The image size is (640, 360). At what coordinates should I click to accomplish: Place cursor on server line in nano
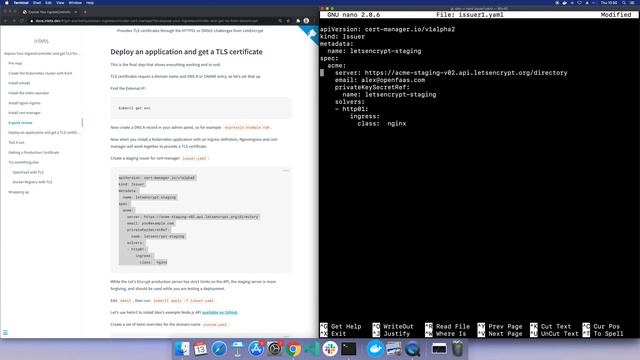click(x=451, y=73)
